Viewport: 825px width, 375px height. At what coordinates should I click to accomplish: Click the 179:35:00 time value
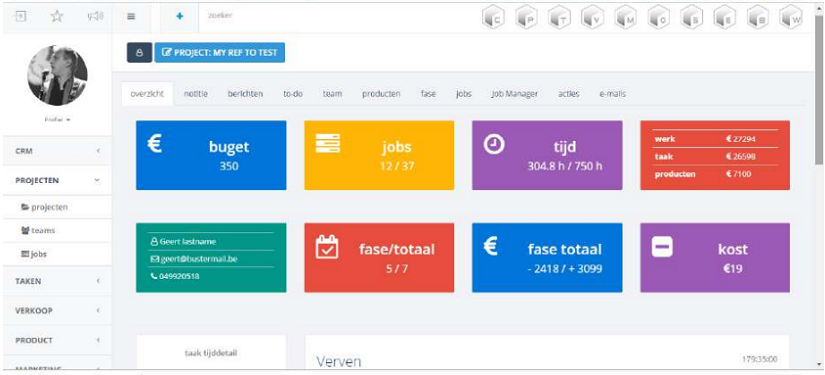(759, 359)
